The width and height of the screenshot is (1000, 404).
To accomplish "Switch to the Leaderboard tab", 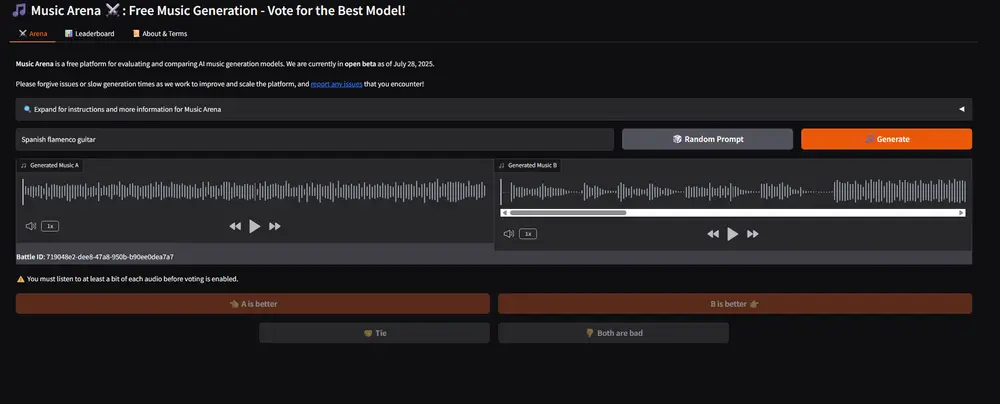I will tap(90, 33).
